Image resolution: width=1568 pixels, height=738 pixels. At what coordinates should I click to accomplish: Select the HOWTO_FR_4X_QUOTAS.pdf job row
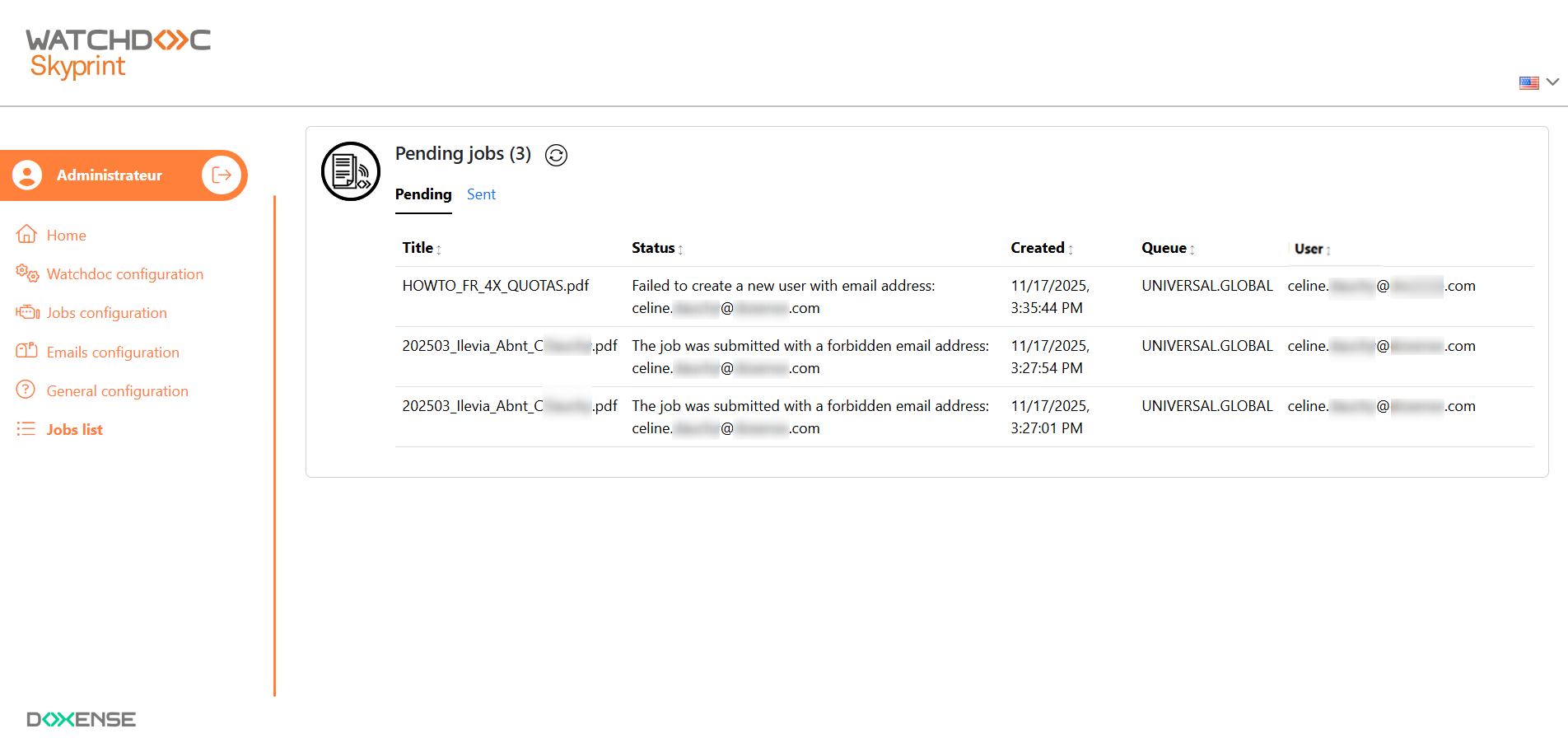pyautogui.click(x=496, y=286)
